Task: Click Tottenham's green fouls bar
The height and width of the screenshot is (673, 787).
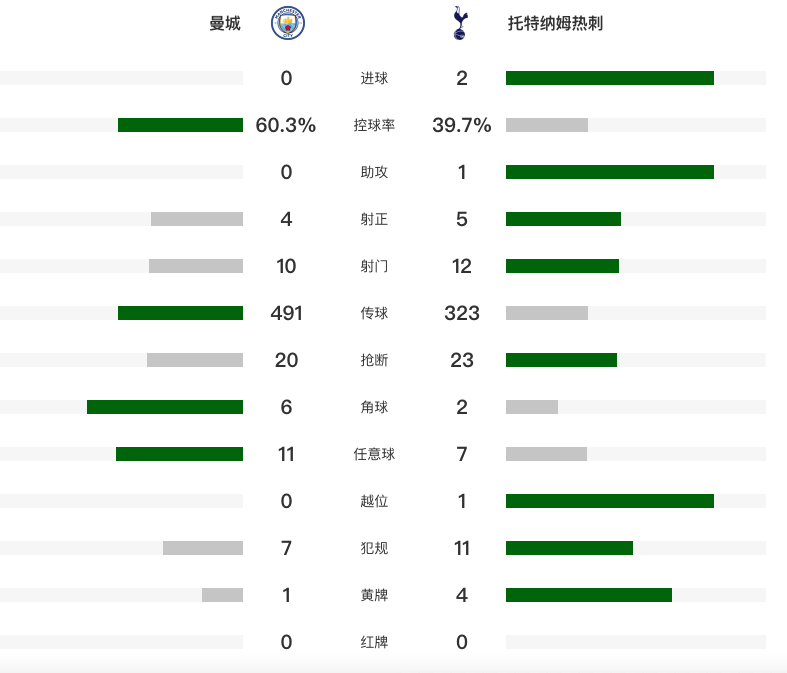Action: (569, 548)
